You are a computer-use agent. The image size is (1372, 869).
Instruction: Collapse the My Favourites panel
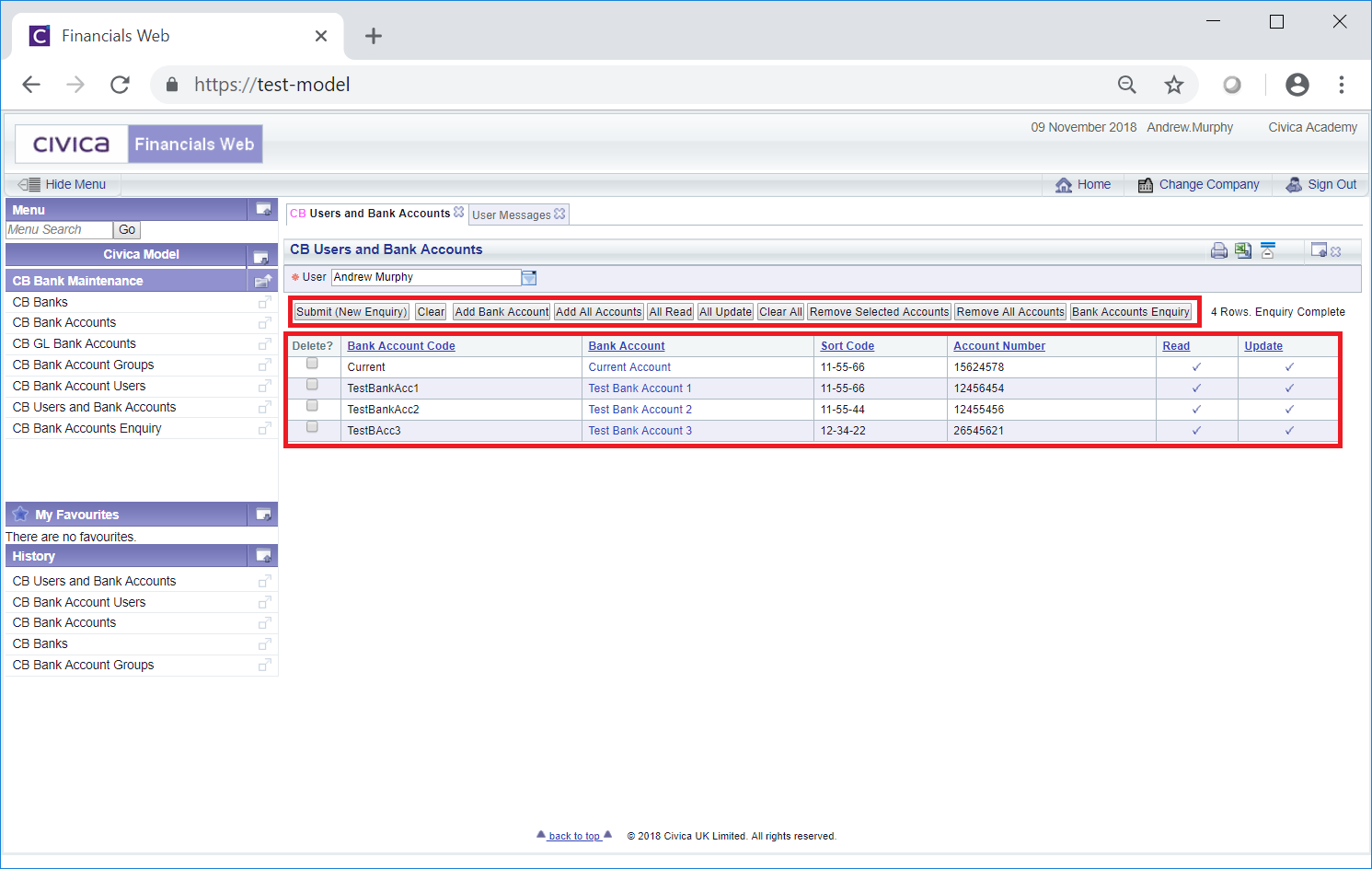(263, 515)
